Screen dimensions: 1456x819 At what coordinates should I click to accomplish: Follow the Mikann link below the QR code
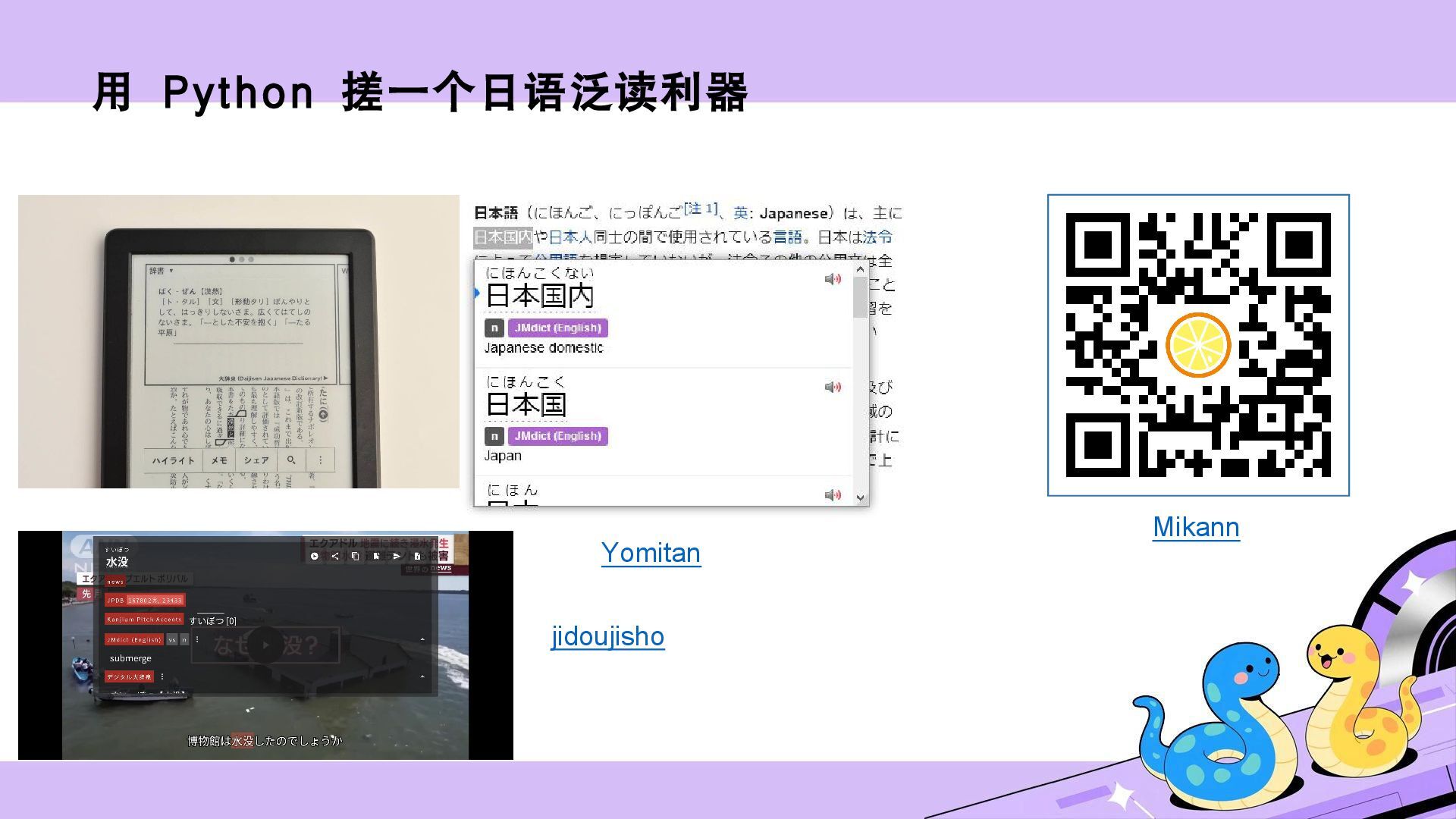pyautogui.click(x=1196, y=527)
